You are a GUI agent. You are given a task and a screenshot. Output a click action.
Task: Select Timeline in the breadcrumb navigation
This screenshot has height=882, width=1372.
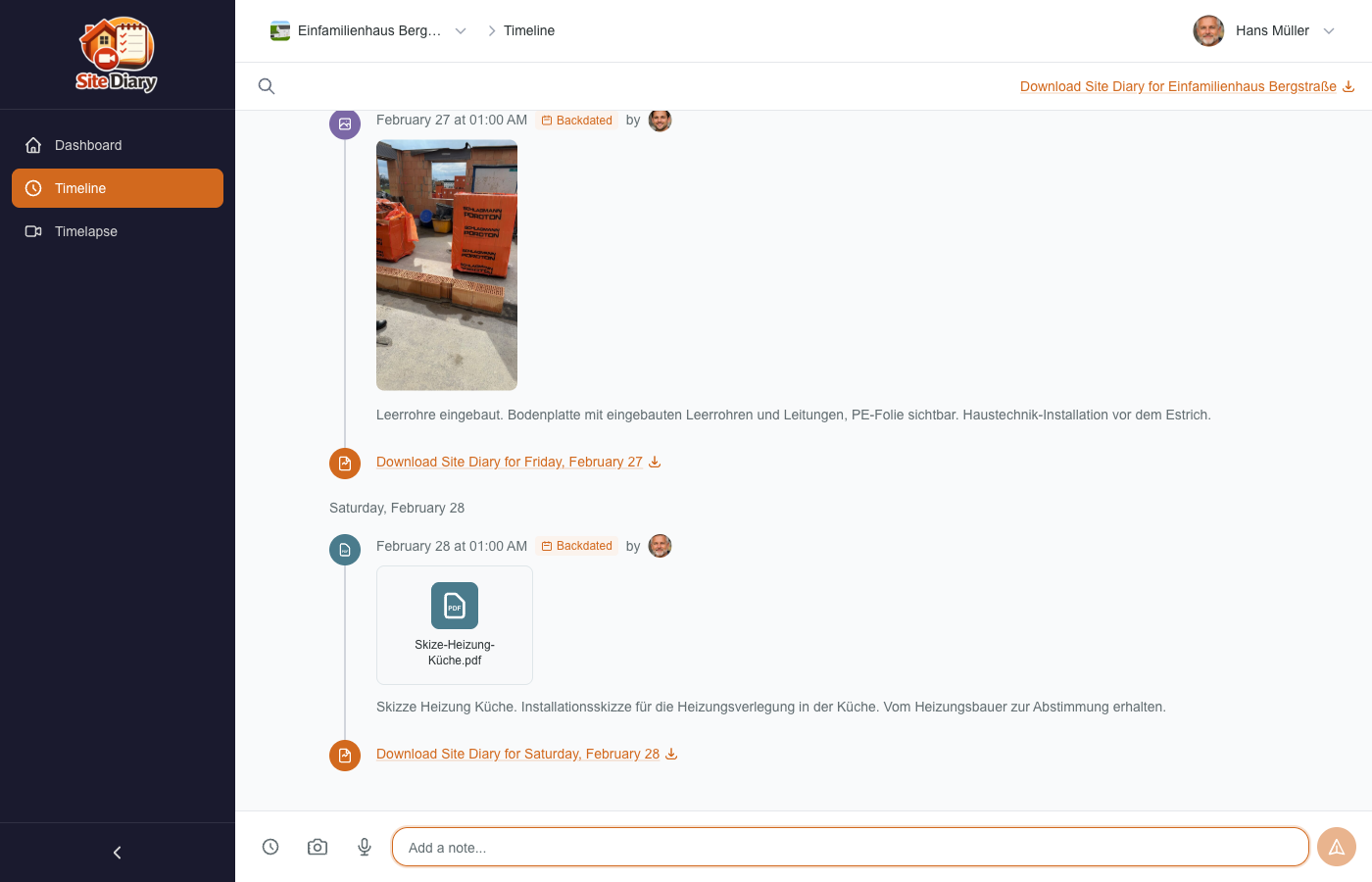[529, 30]
